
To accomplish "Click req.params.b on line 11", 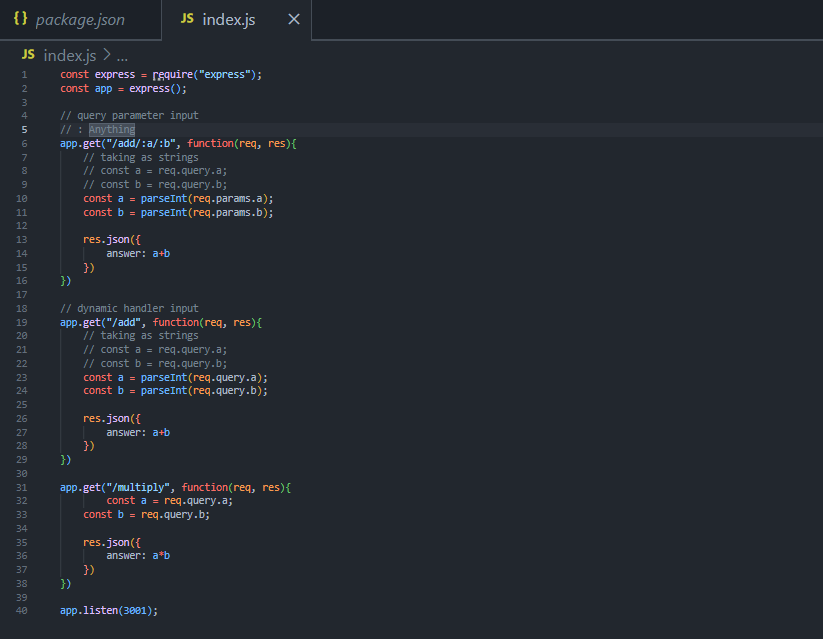I will pos(228,213).
